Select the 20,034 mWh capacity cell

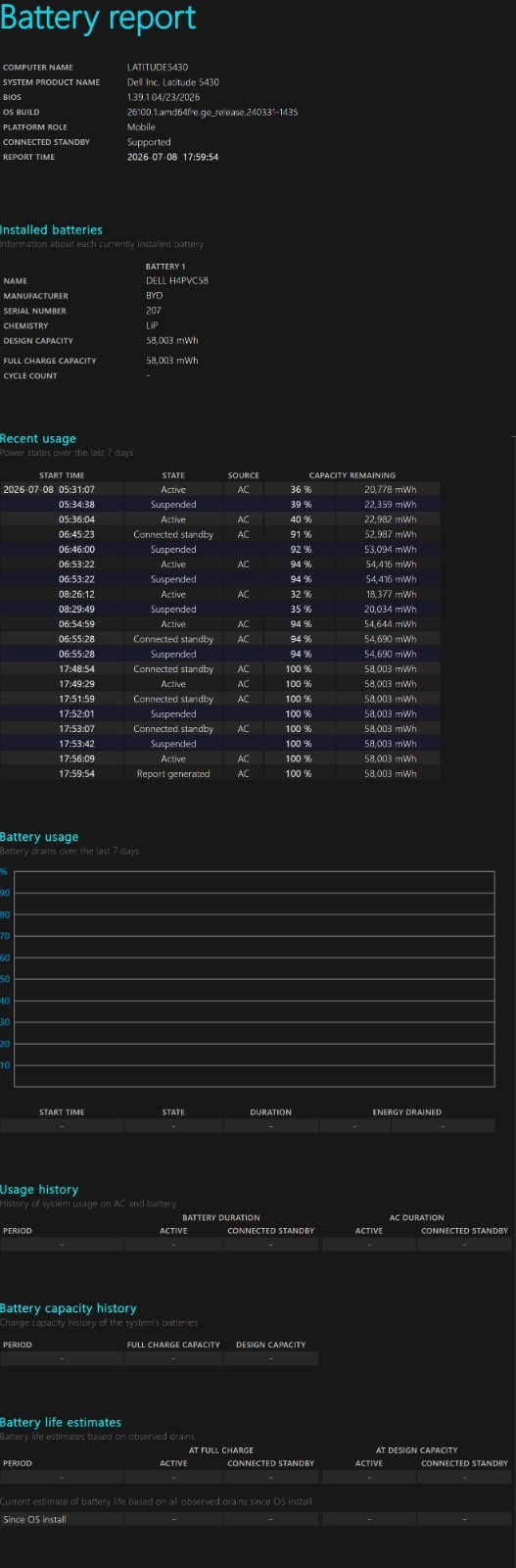pos(391,609)
